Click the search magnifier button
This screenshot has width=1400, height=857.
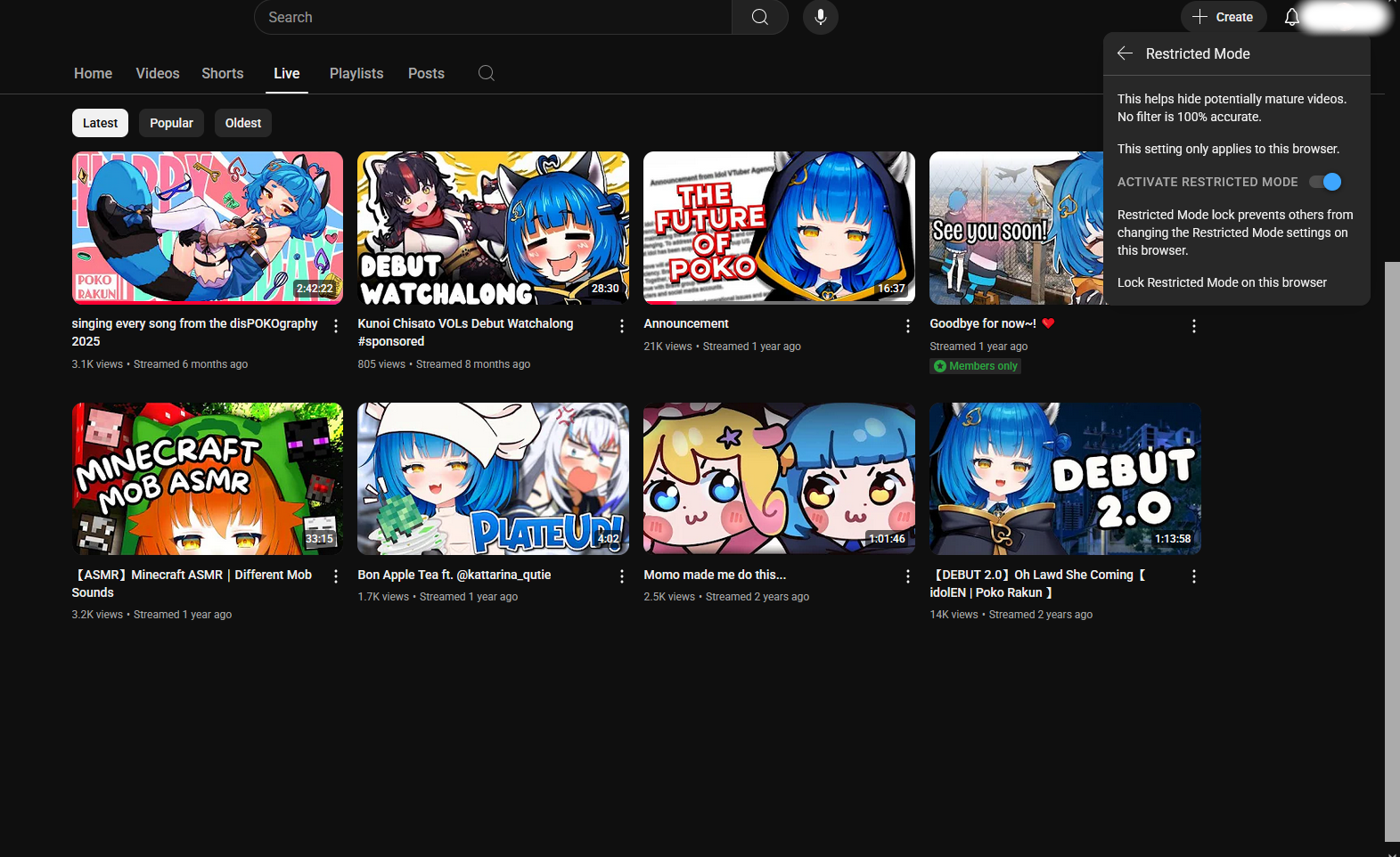pos(759,17)
